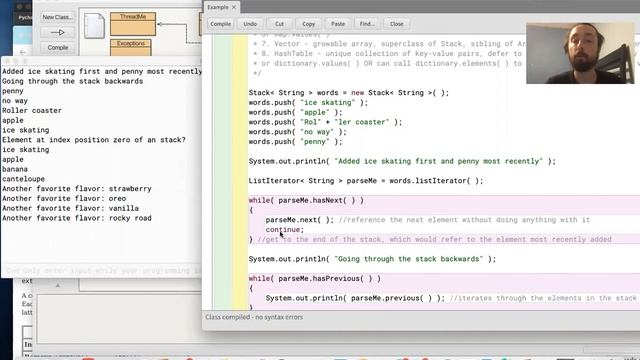Click 'Another favorite flavor: strawberry' terminal line
The width and height of the screenshot is (640, 360).
77,189
